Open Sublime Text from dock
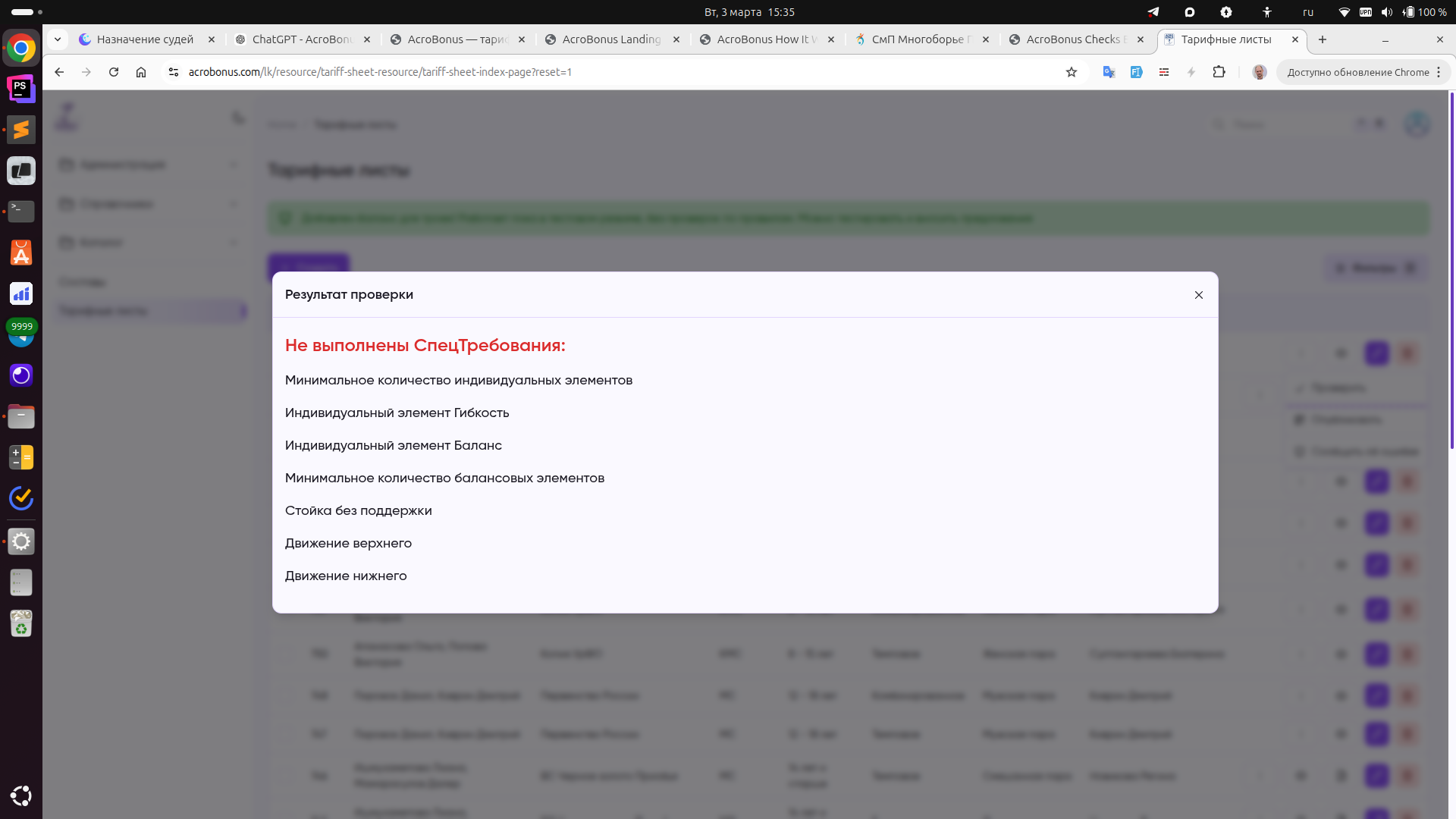 (21, 130)
